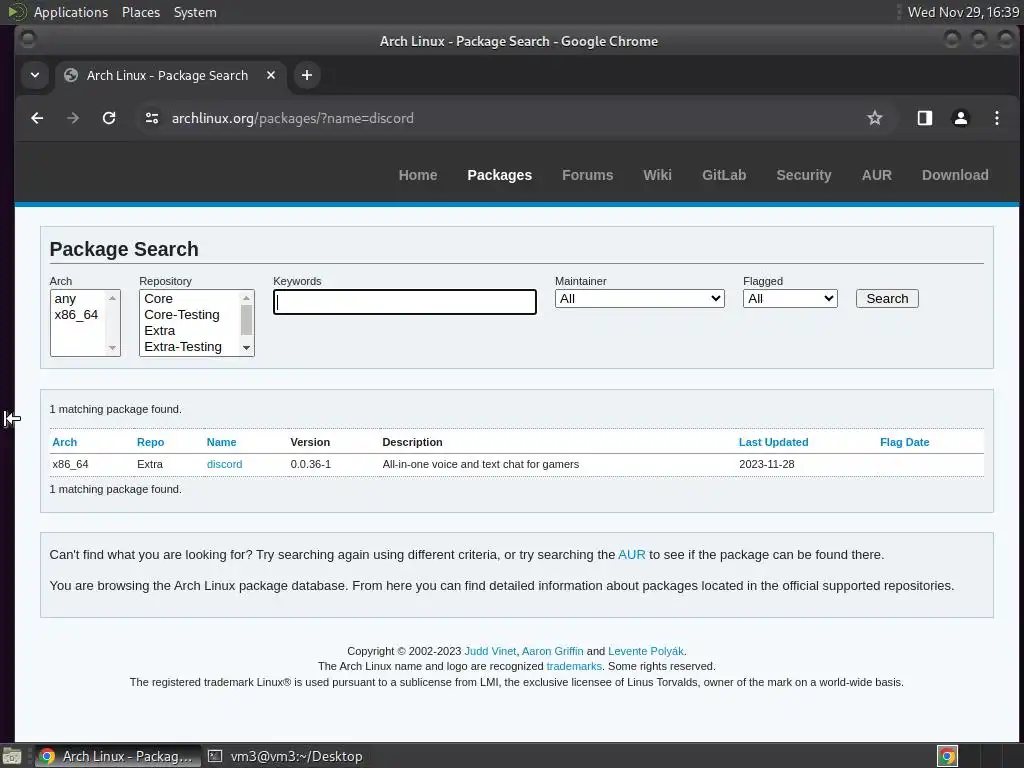Image resolution: width=1024 pixels, height=768 pixels.
Task: Bookmark this page with the star icon
Action: 874,118
